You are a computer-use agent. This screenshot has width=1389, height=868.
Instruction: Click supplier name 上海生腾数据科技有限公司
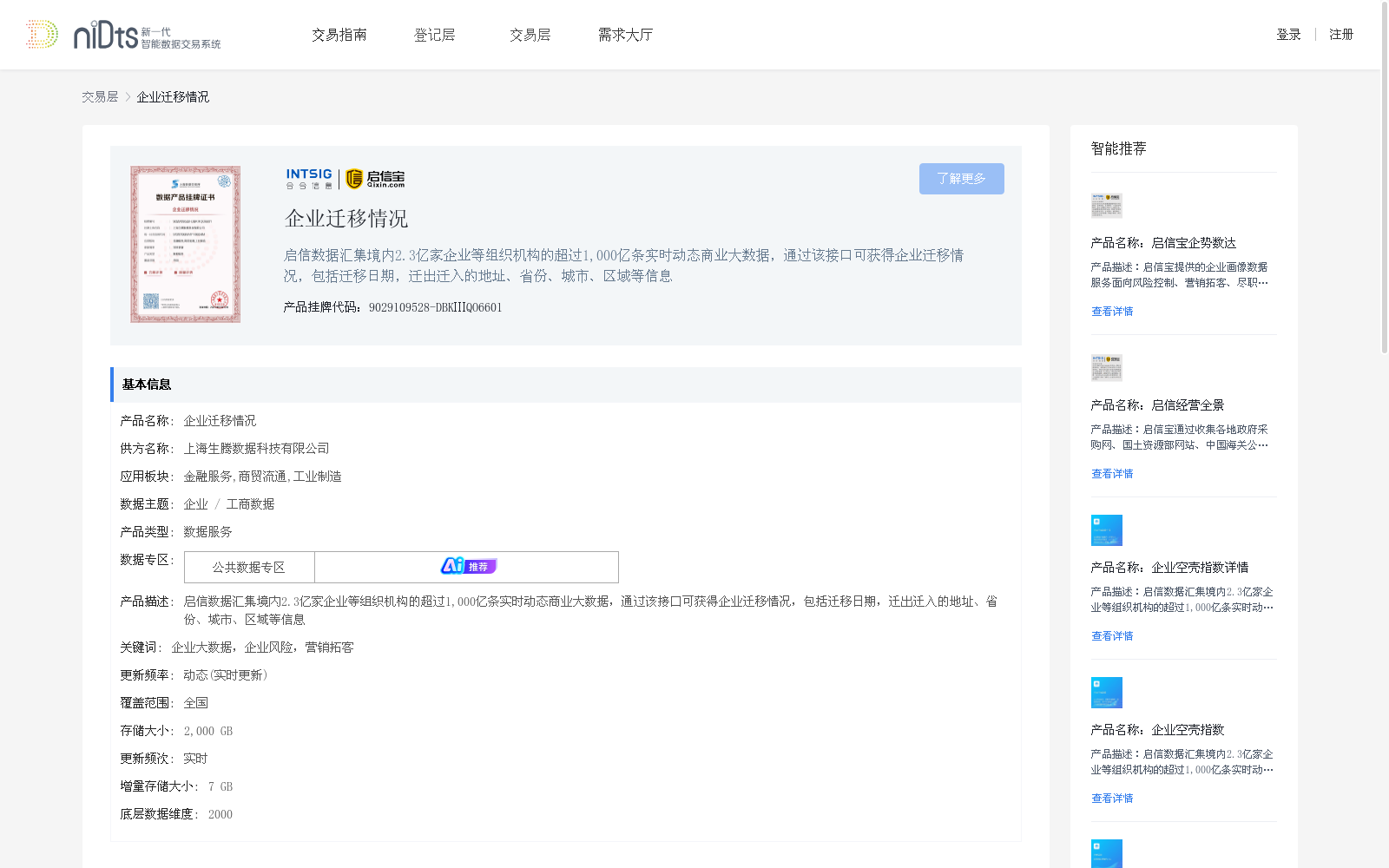(256, 449)
